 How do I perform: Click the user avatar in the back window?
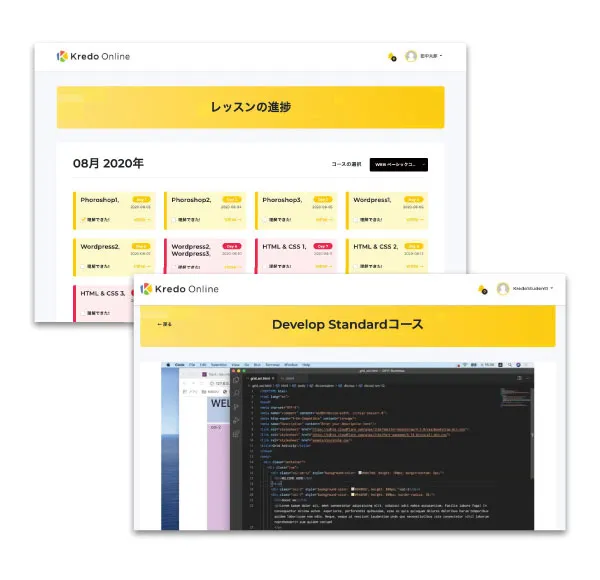click(411, 56)
